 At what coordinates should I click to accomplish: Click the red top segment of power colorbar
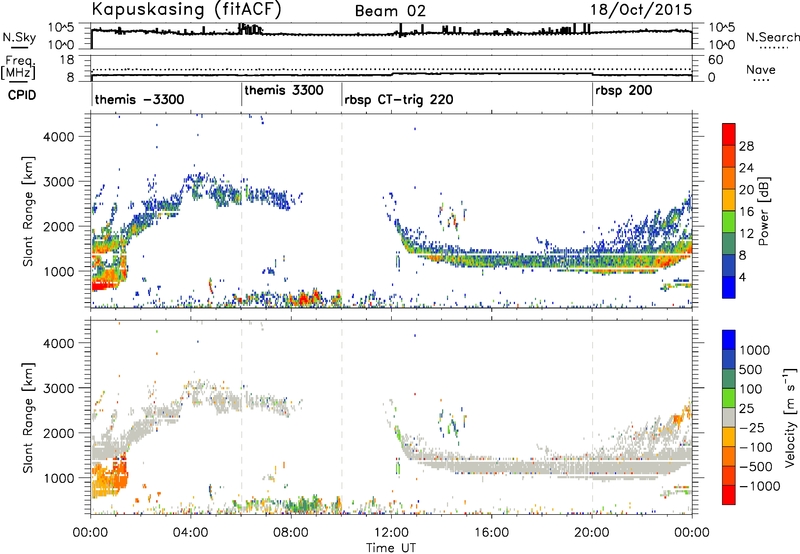(x=729, y=134)
